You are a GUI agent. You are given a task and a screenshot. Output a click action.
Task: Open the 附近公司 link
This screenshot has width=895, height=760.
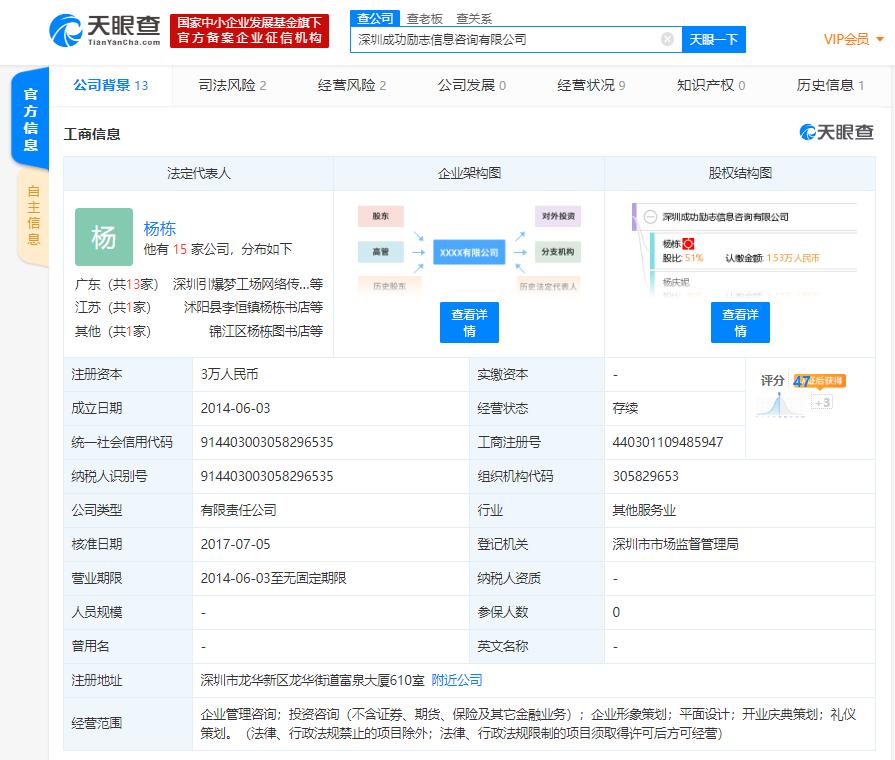(457, 680)
